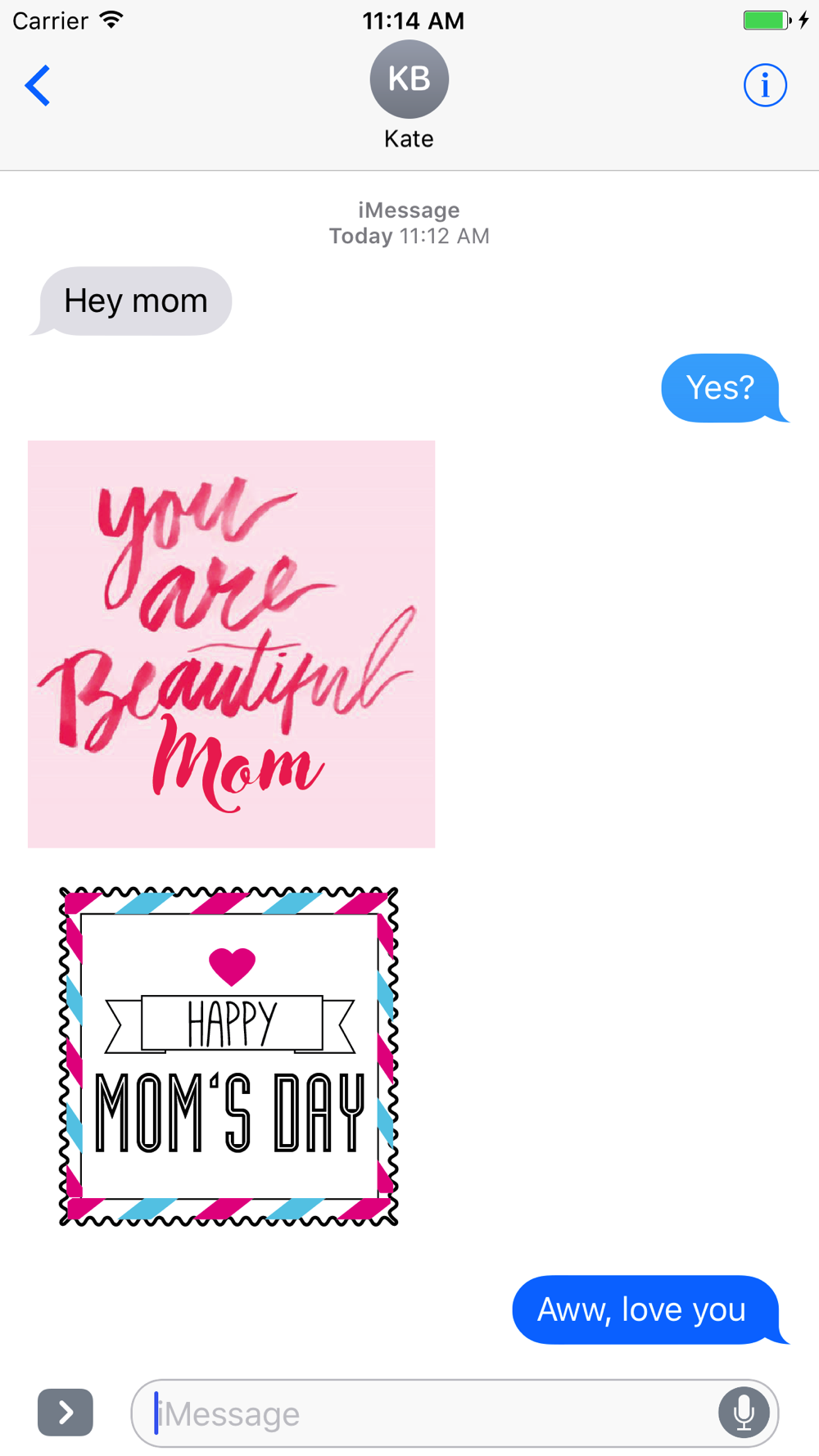
Task: Tap the charging bolt icon
Action: (x=804, y=20)
